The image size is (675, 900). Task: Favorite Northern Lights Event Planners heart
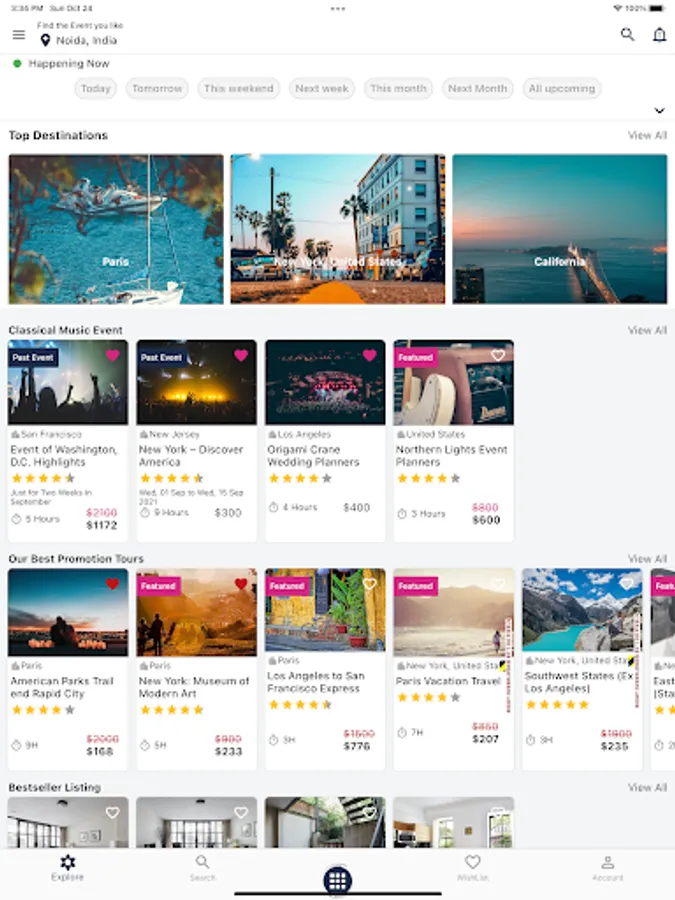(x=498, y=355)
